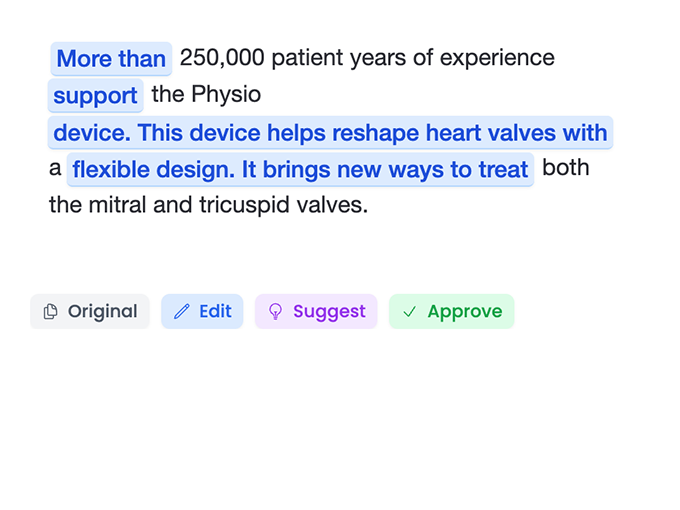Click the highlighted words 'heart valves with'
The height and width of the screenshot is (510, 680).
pos(516,133)
